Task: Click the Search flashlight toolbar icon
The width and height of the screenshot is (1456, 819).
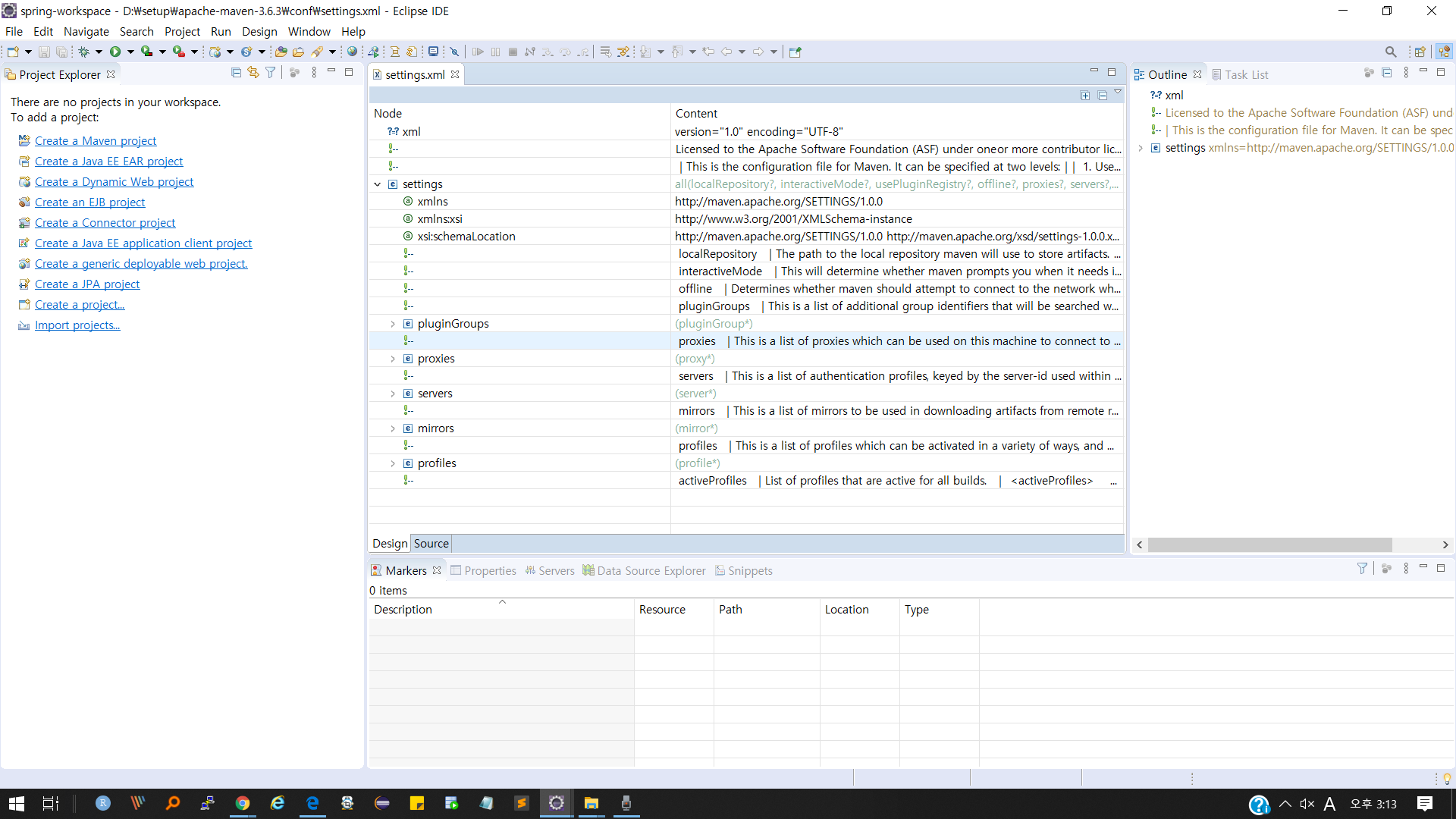Action: pos(317,52)
